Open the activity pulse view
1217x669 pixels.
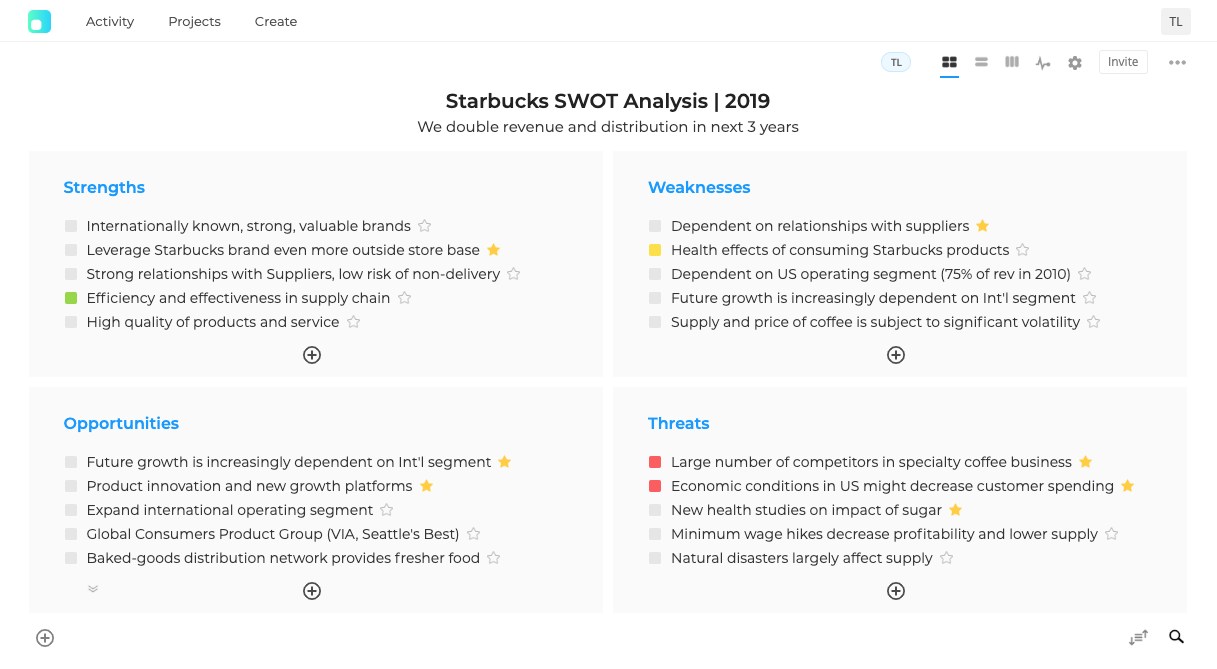(1042, 62)
